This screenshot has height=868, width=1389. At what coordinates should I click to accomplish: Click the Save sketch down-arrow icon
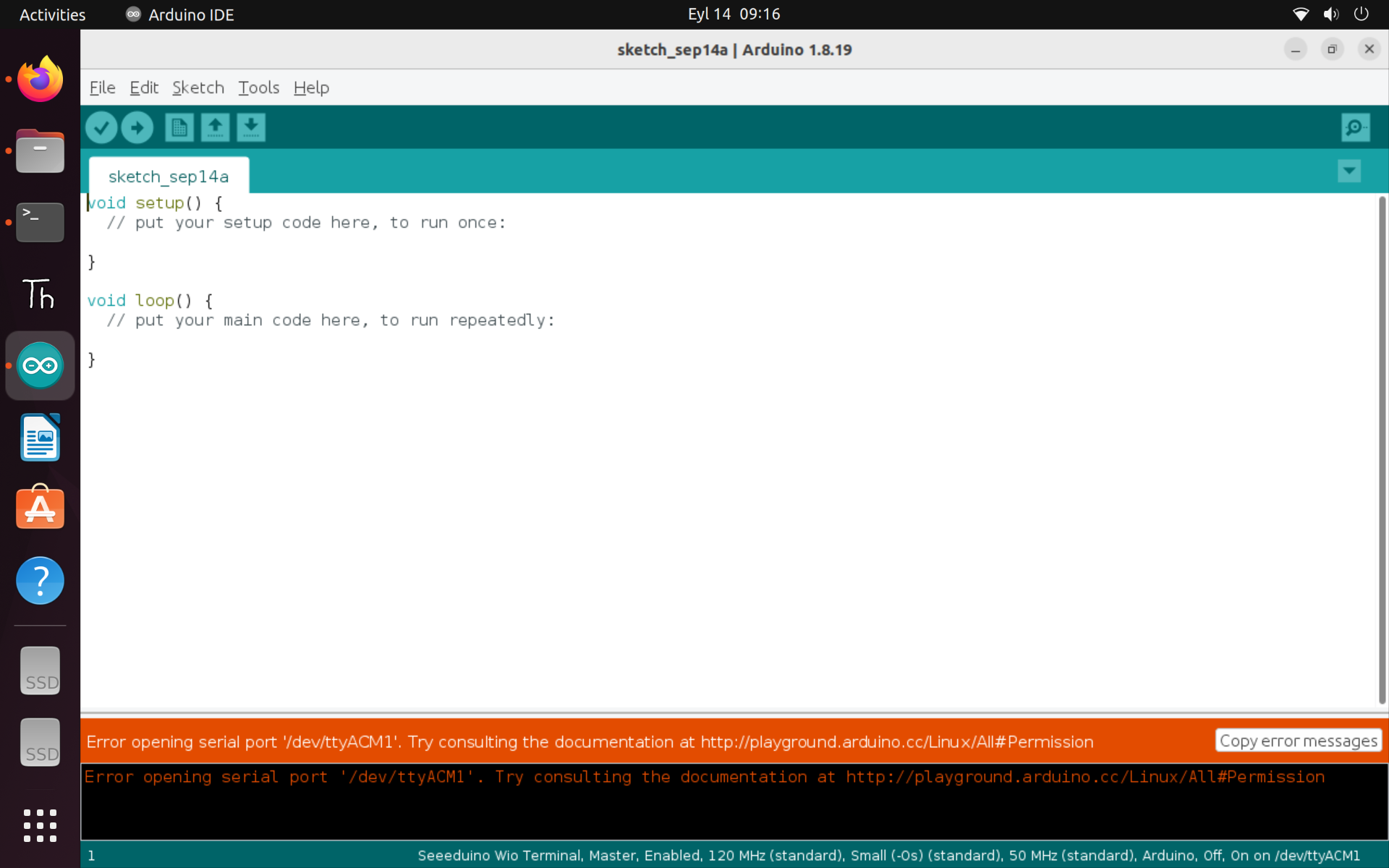pos(251,128)
